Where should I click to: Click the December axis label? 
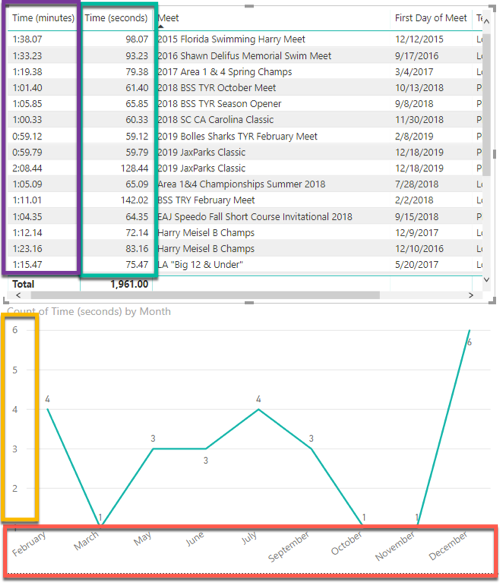coord(448,546)
